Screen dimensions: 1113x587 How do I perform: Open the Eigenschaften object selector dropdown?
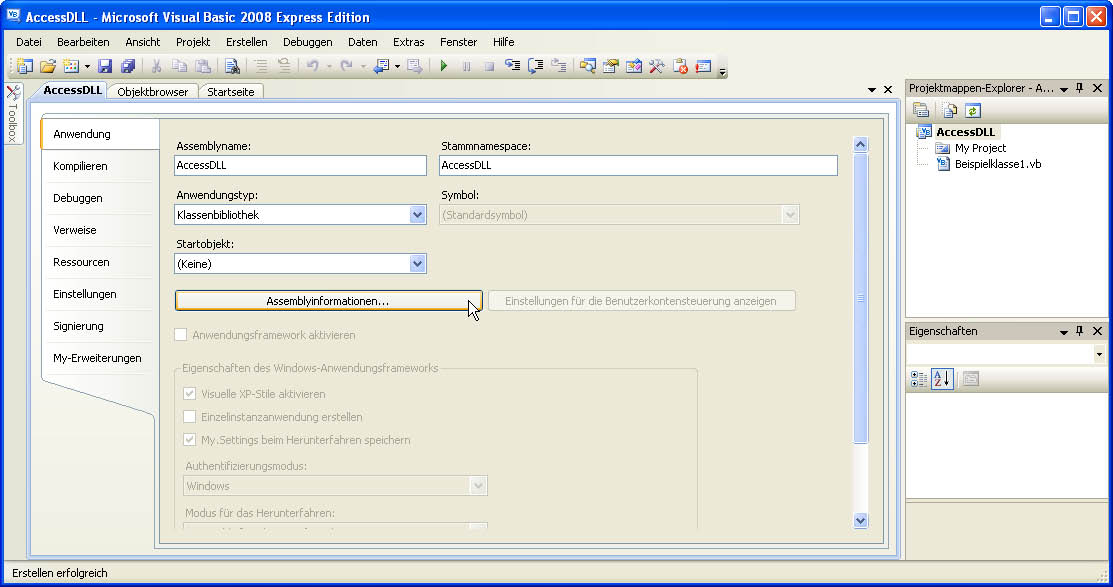[1099, 355]
